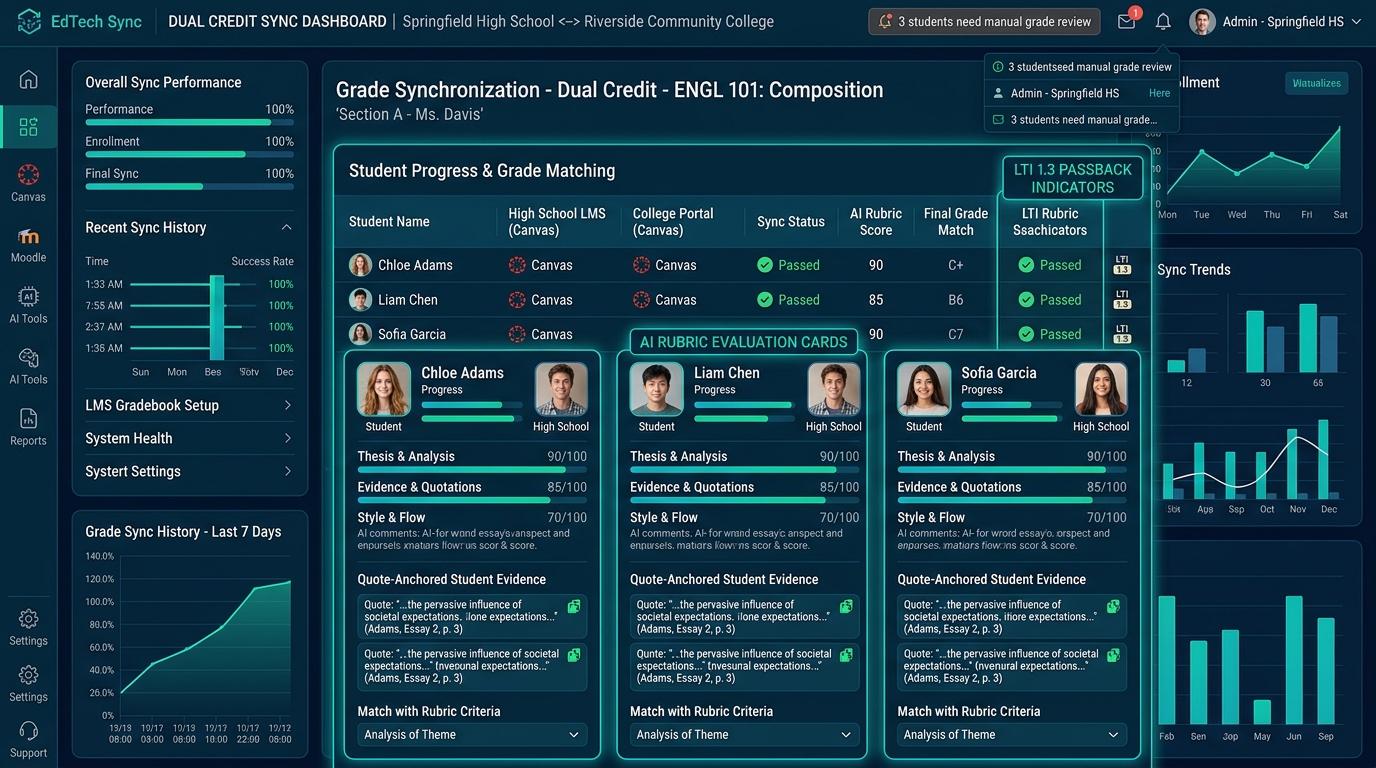Click the High School Canvas icon for Liam Chen

(517, 300)
